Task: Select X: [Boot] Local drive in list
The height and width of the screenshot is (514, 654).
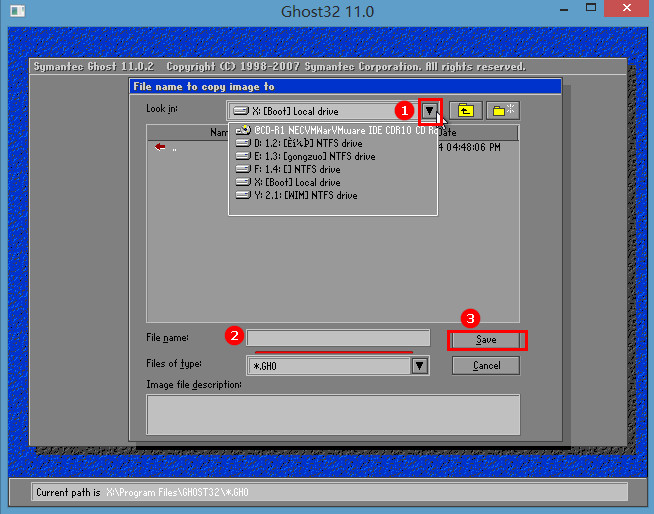Action: click(333, 182)
